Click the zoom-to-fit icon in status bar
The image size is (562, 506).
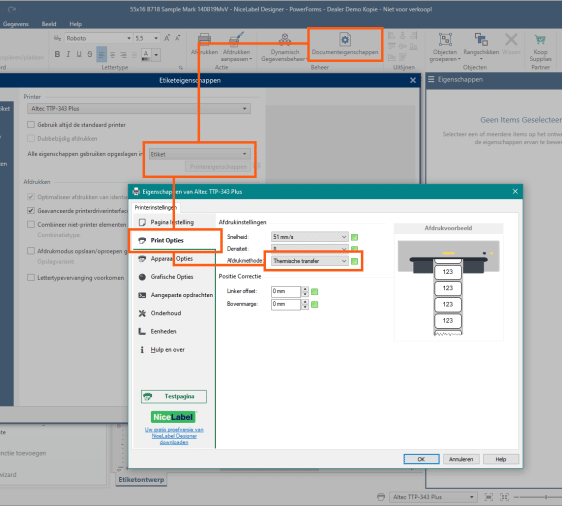[x=489, y=497]
